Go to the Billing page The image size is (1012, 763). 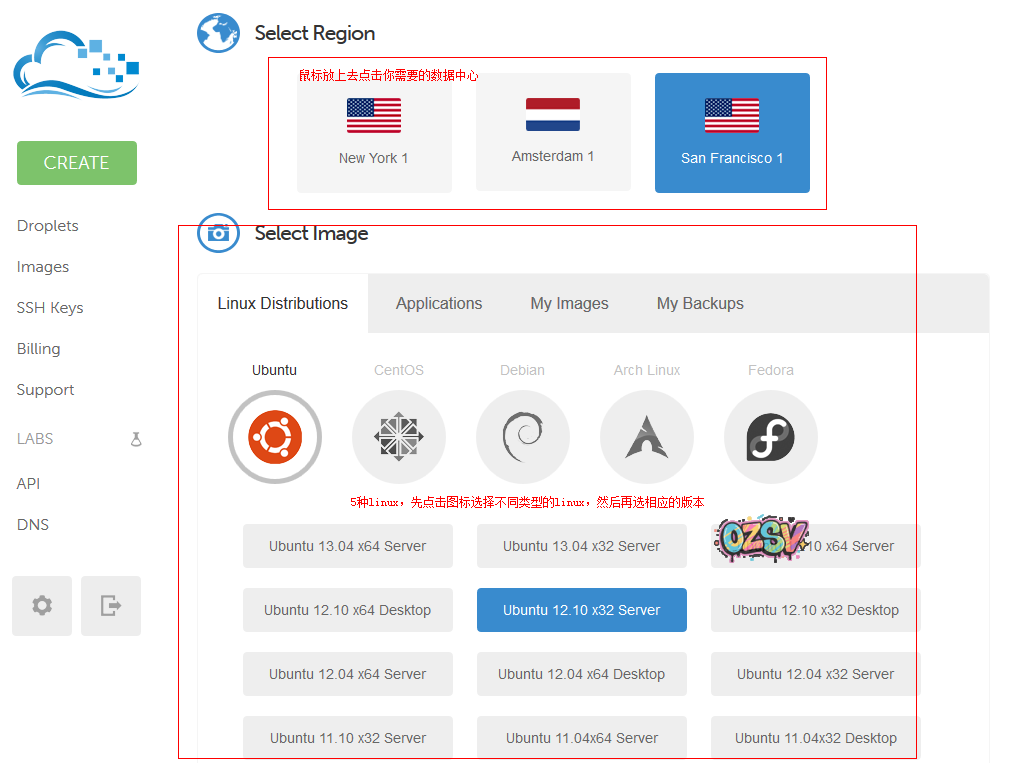click(x=38, y=348)
